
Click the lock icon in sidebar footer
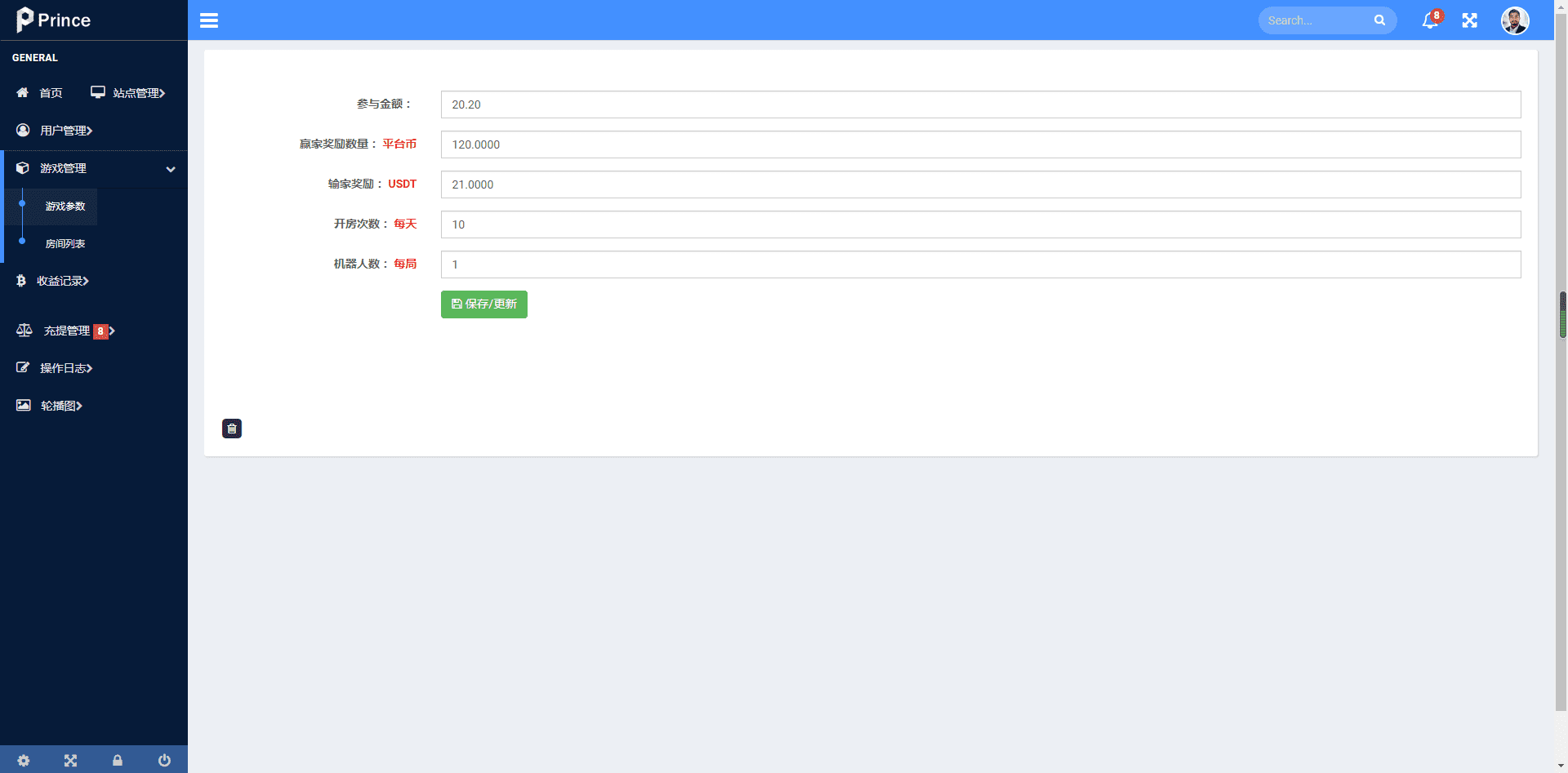[x=118, y=760]
